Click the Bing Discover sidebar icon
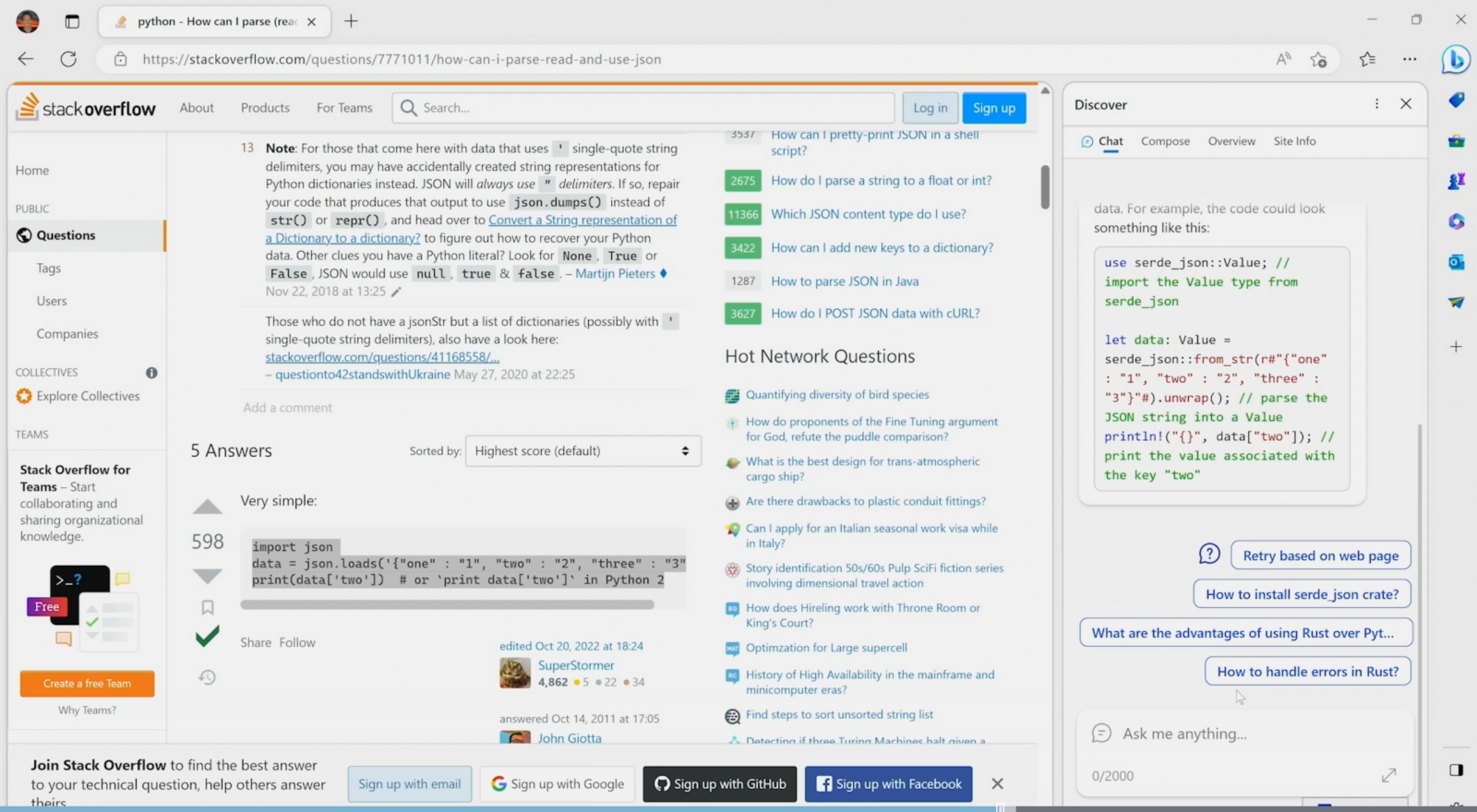Screen dimensions: 1477x812 click(1456, 59)
